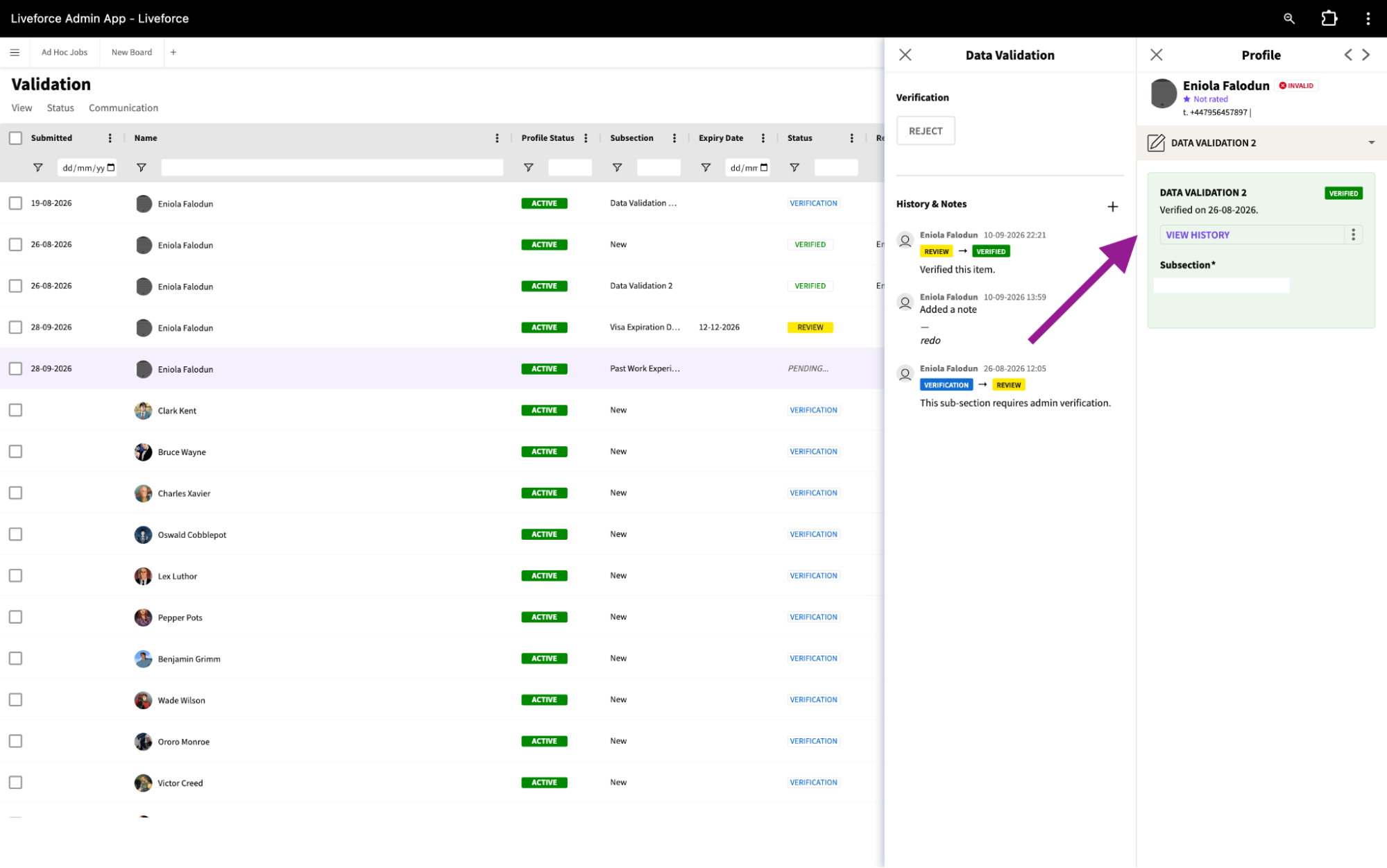This screenshot has width=1387, height=868.
Task: Tick the checkbox for Lex Luthor
Action: pos(15,576)
